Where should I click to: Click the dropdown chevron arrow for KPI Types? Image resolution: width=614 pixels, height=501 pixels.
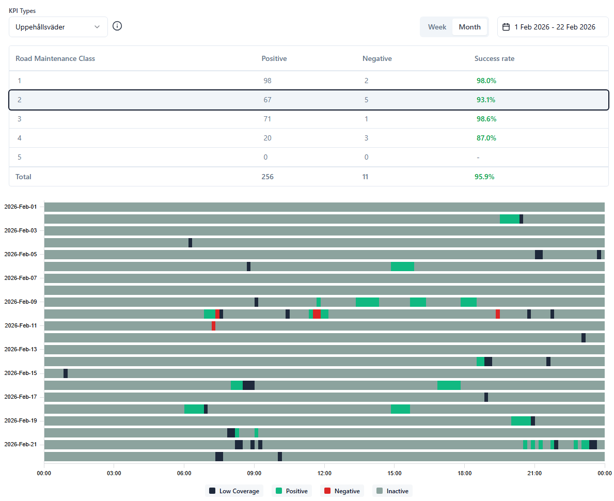pos(97,27)
